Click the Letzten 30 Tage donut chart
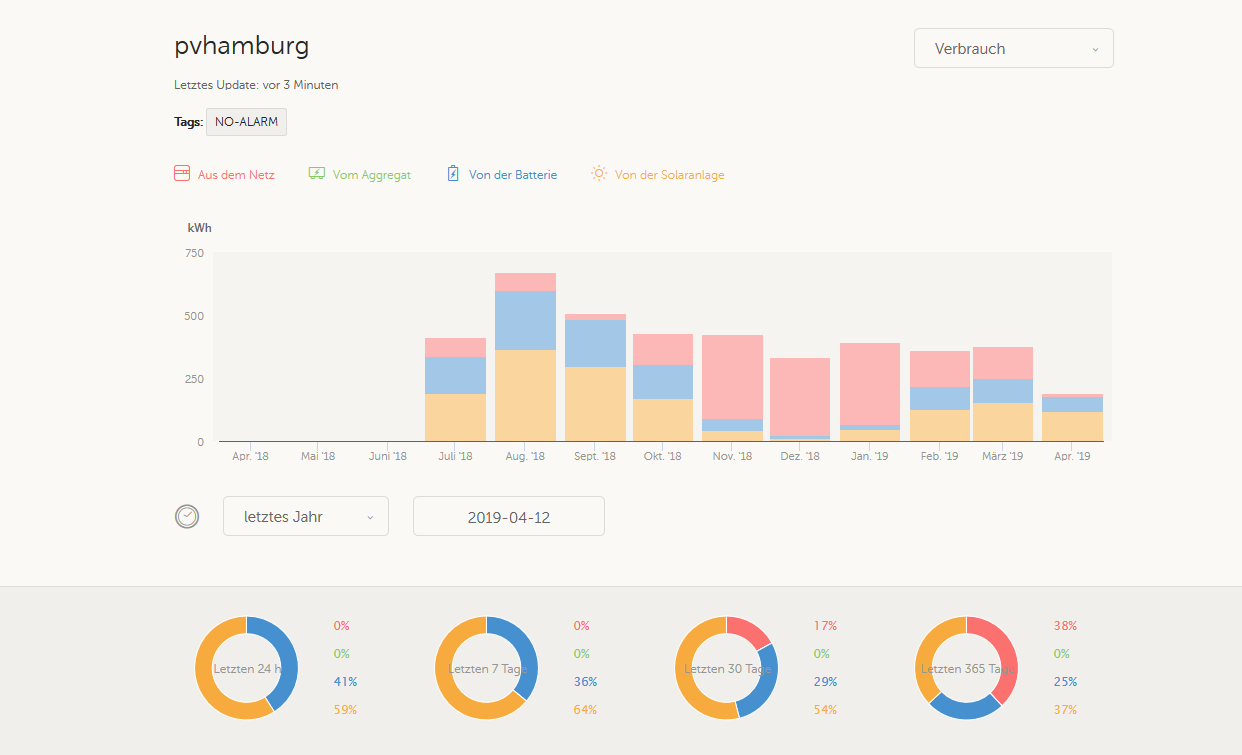The image size is (1242, 755). tap(726, 668)
